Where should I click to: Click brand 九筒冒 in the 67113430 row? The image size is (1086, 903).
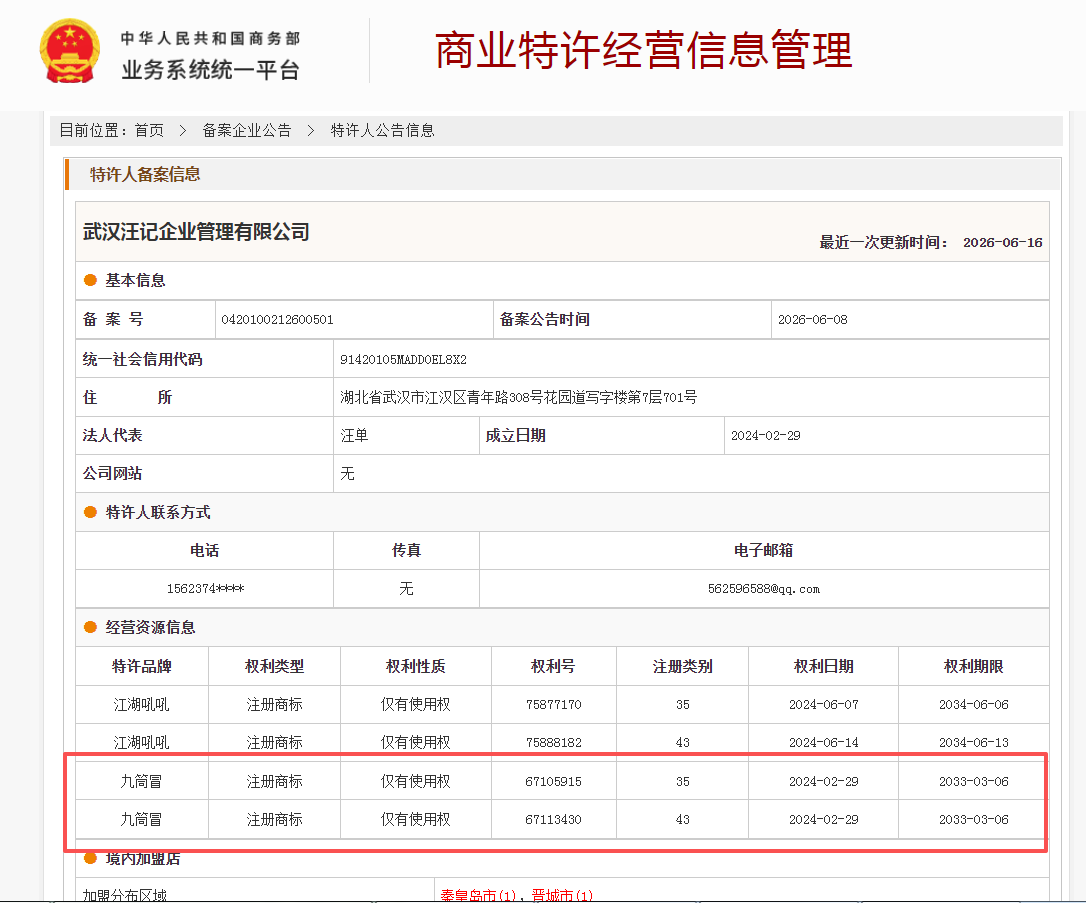click(141, 819)
